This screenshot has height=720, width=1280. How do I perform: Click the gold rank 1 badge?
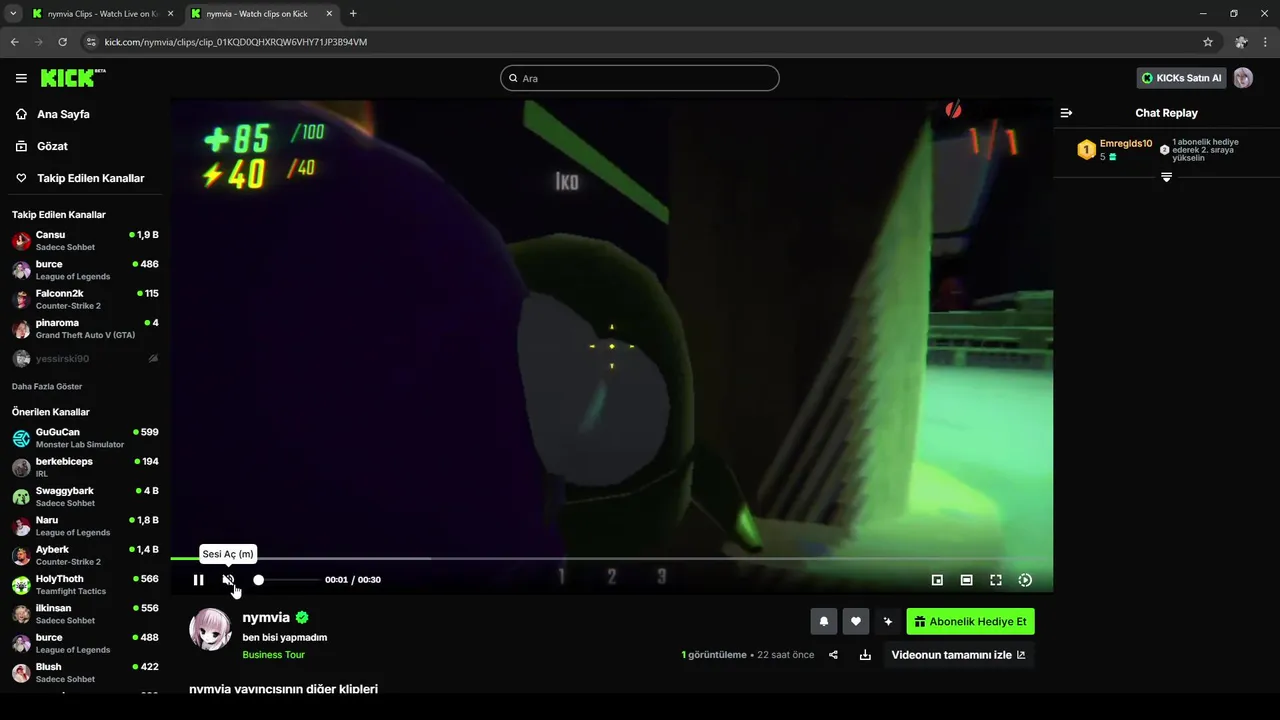click(1086, 150)
